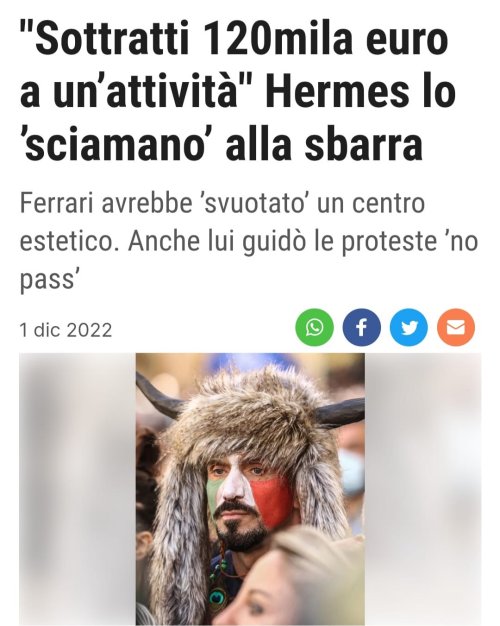Click the left horn on the fur hat
The height and width of the screenshot is (626, 500).
pyautogui.click(x=159, y=397)
